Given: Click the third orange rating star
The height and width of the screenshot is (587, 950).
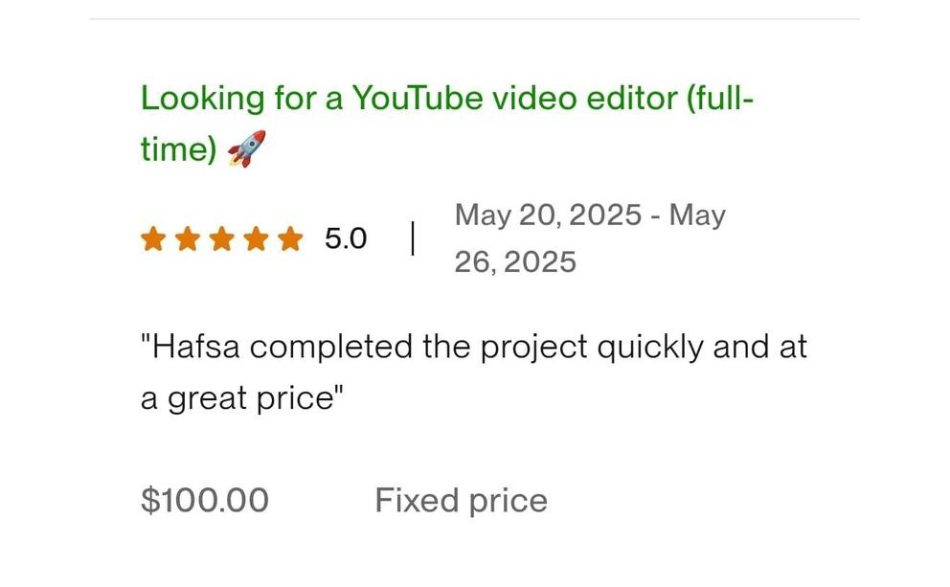Looking at the screenshot, I should point(222,239).
